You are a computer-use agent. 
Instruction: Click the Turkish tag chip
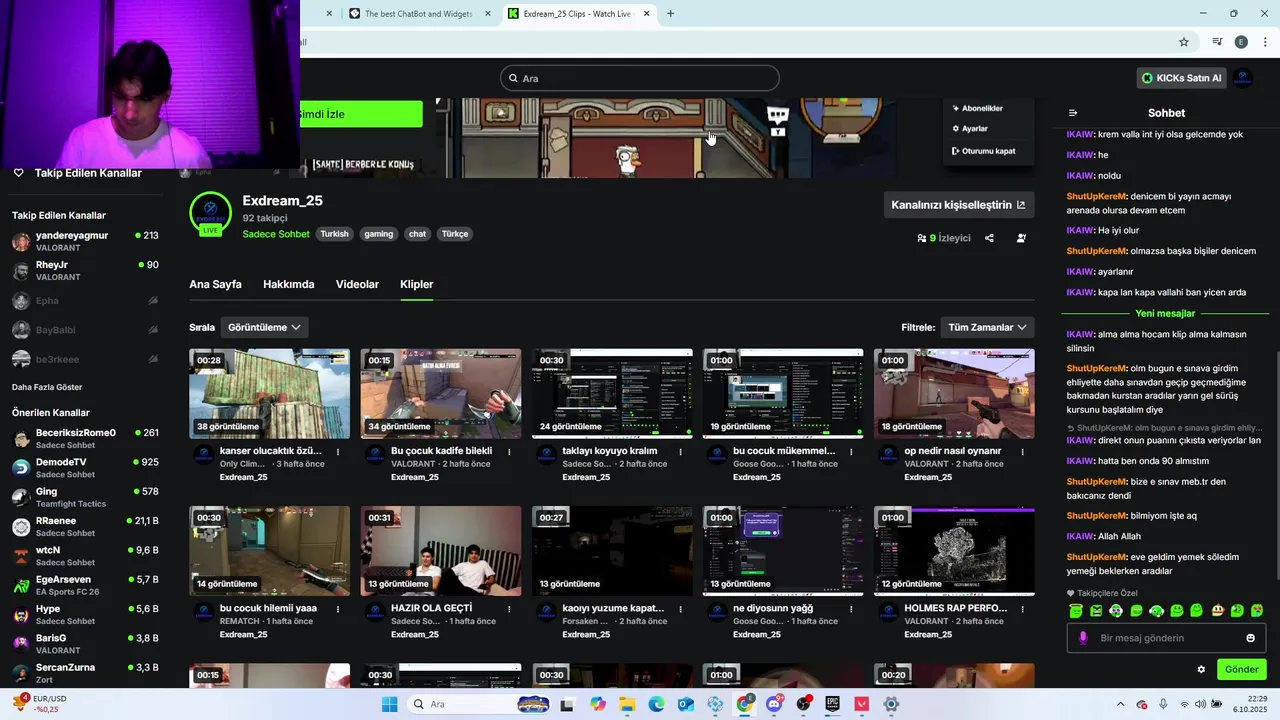click(x=334, y=234)
